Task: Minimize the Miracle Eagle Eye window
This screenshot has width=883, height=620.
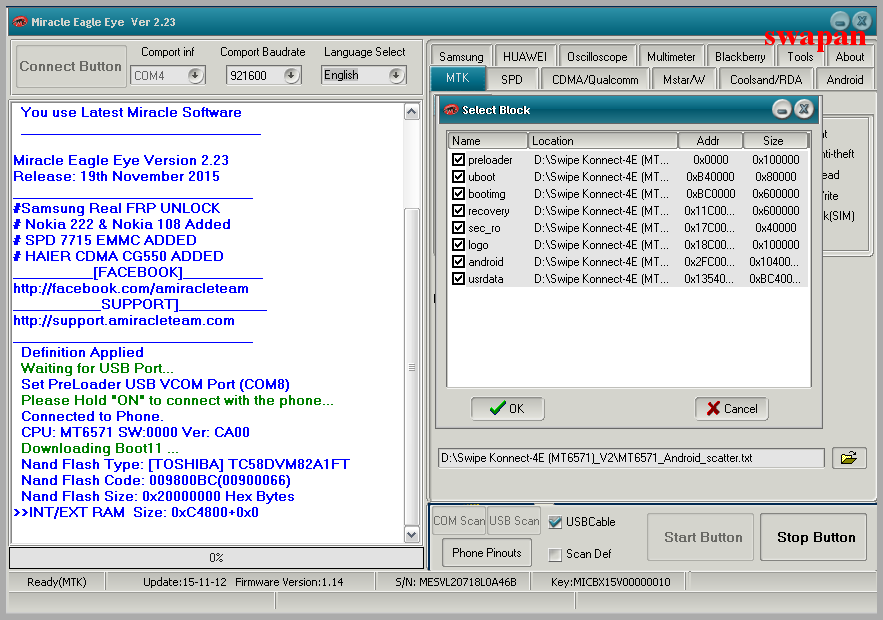Action: (x=840, y=21)
